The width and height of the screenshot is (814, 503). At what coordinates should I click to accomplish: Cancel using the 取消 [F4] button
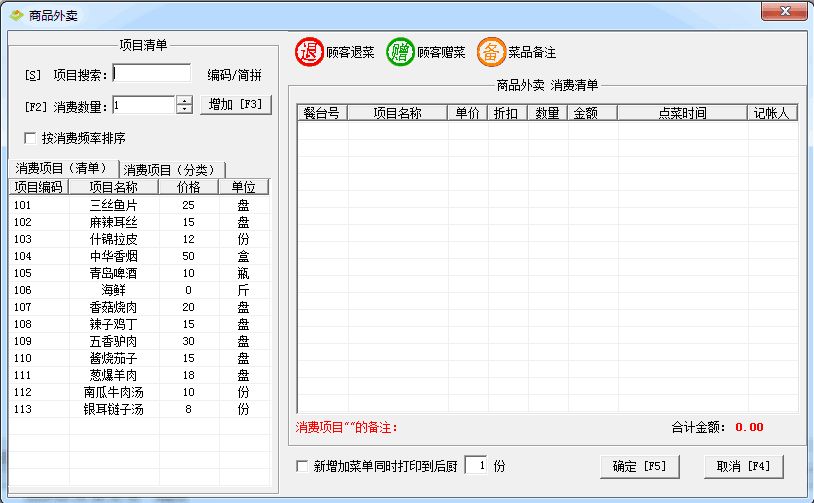pos(743,467)
